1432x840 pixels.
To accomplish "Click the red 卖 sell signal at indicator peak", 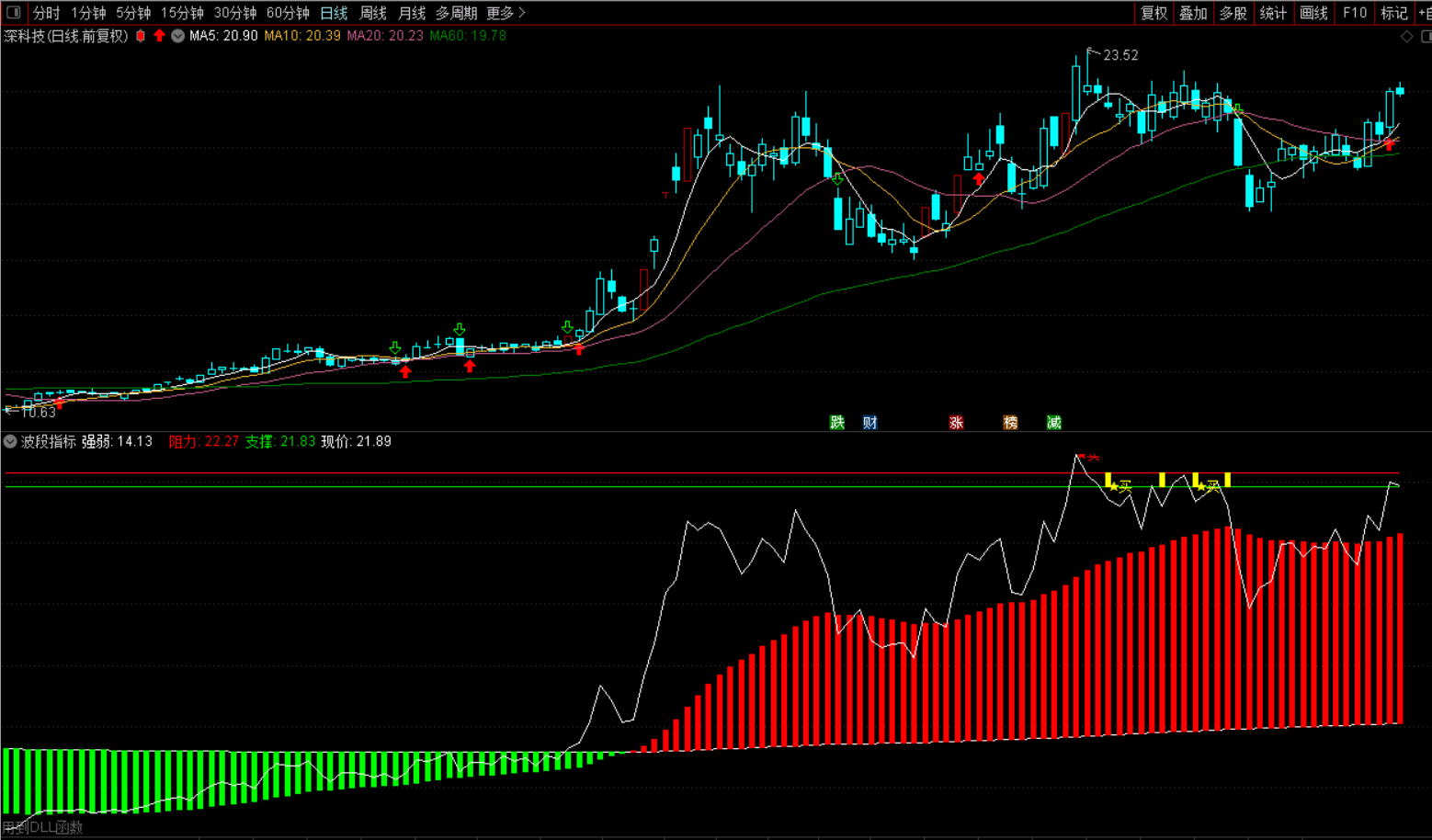I will point(1088,457).
